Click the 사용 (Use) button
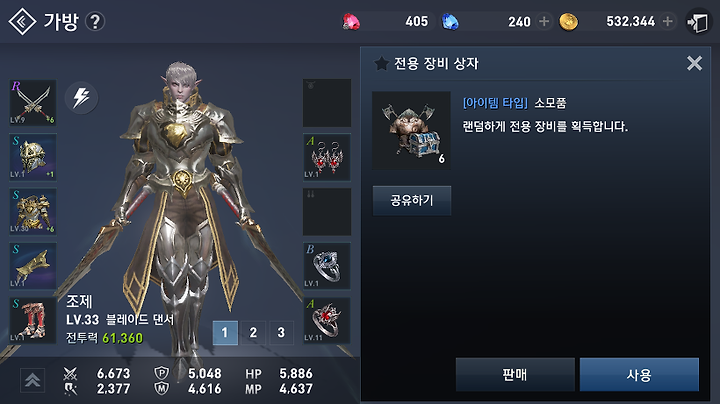 (x=639, y=375)
